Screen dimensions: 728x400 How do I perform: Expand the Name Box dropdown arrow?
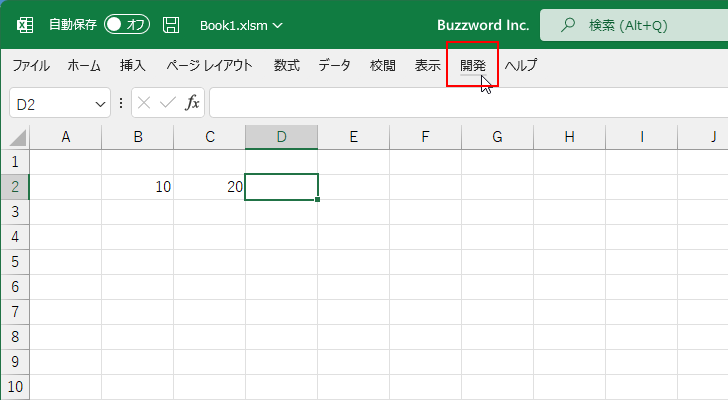100,104
